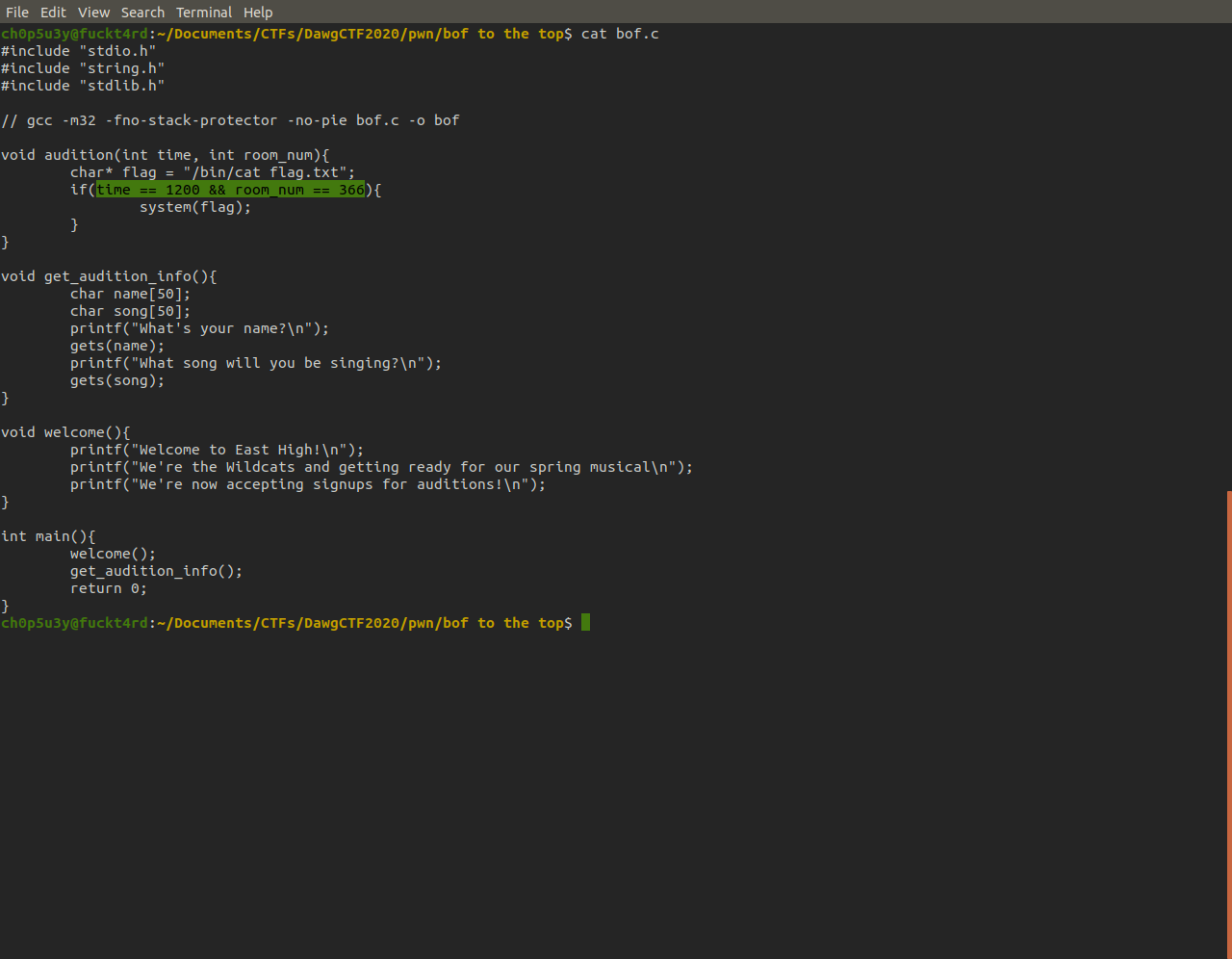Open the Terminal menu

(204, 13)
